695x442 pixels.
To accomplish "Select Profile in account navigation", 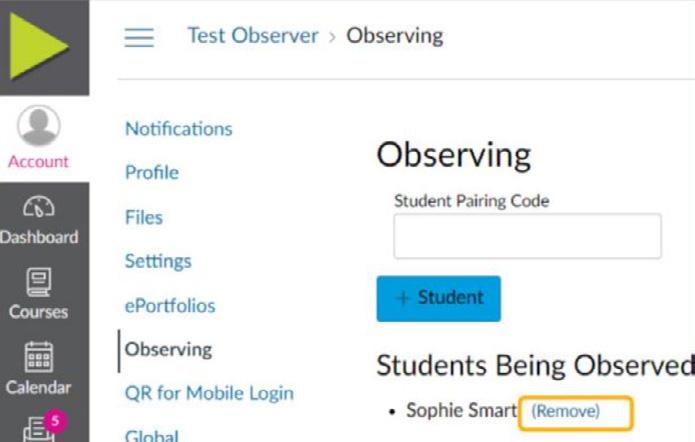I will point(152,173).
